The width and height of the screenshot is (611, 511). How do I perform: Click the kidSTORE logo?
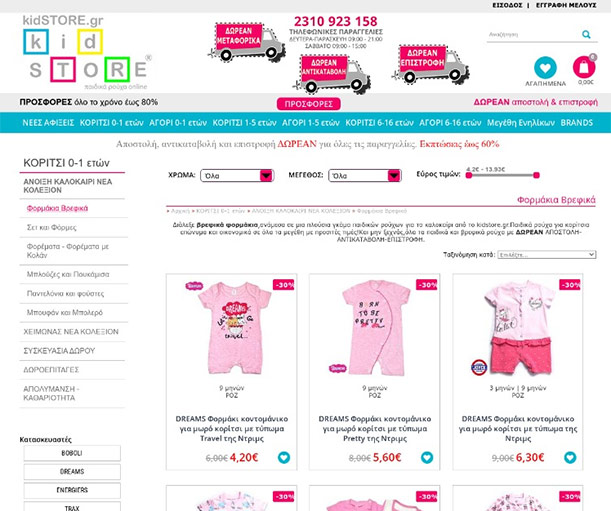pyautogui.click(x=87, y=52)
